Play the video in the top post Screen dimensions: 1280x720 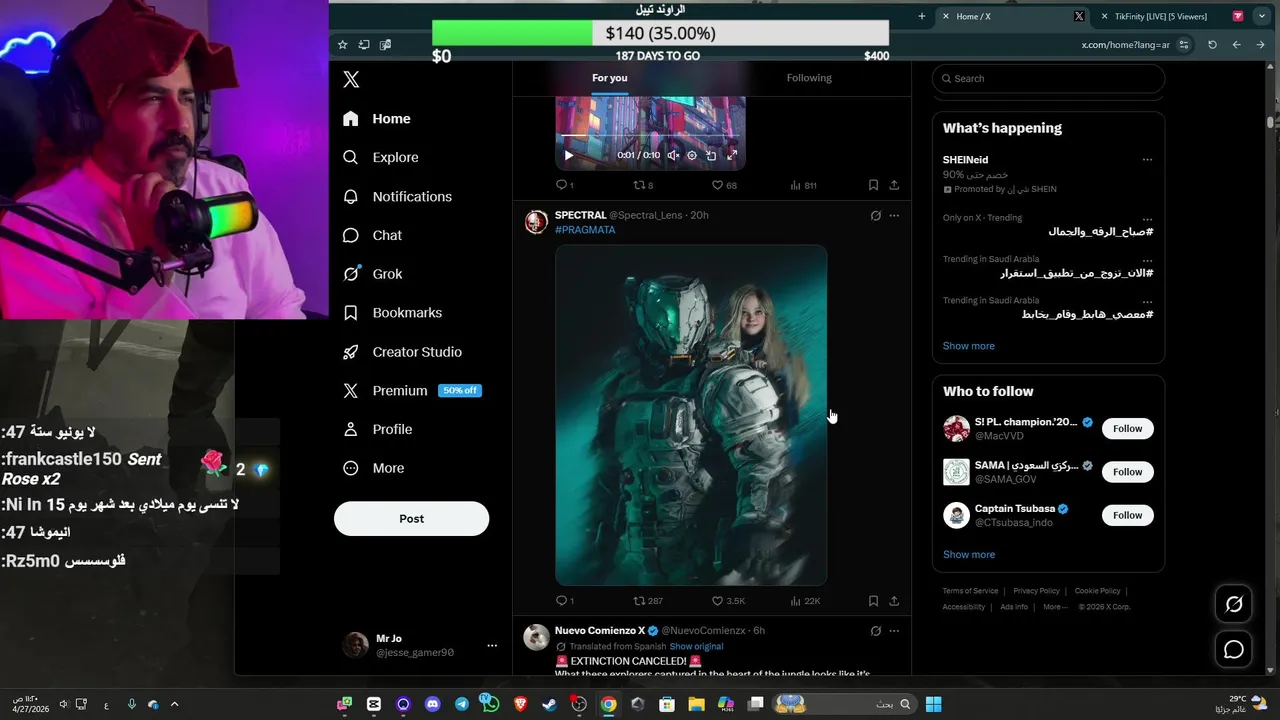coord(569,155)
